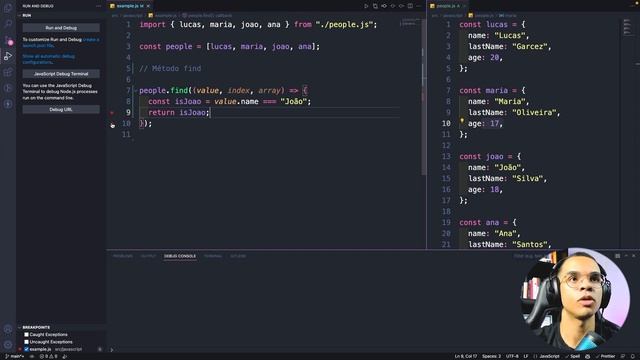Click the clear console icon in panel toolbar
The width and height of the screenshot is (640, 360).
pos(618,256)
